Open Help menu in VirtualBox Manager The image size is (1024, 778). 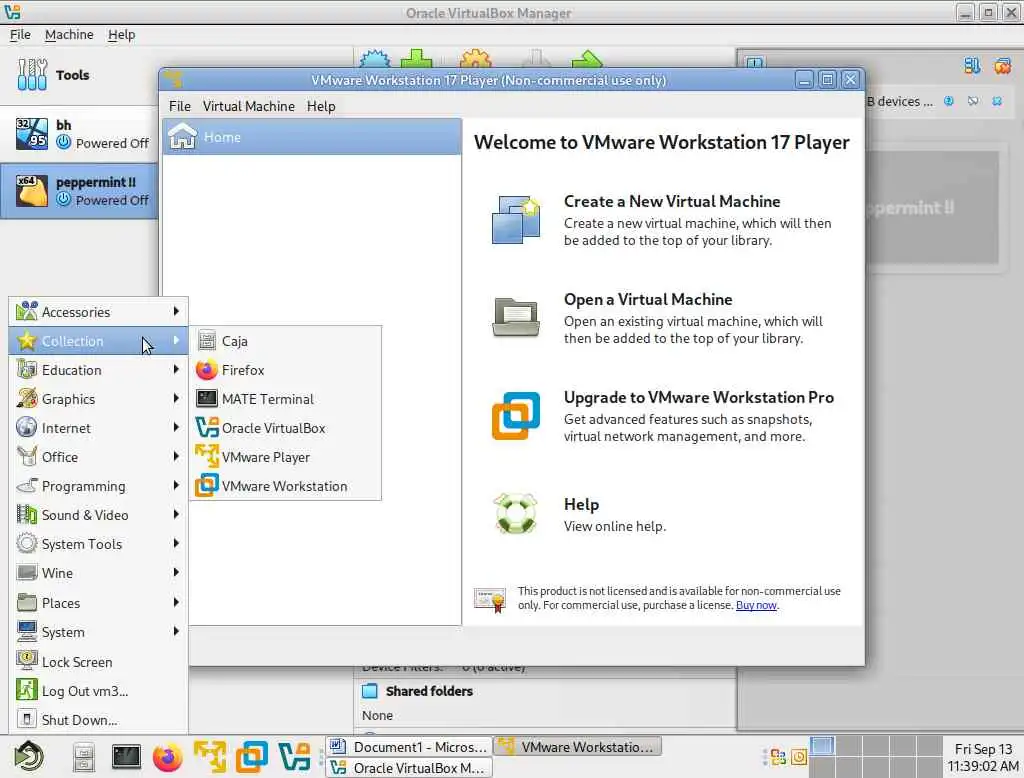coord(121,35)
